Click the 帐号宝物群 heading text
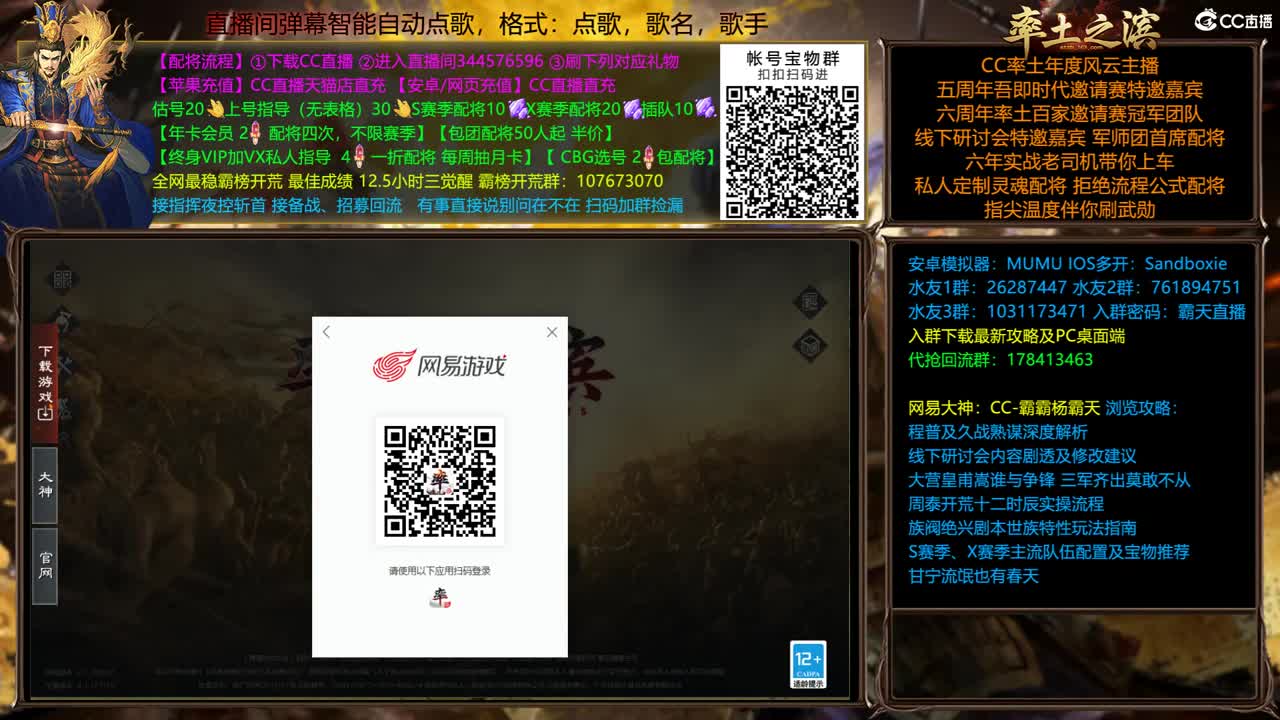This screenshot has height=720, width=1280. pos(793,59)
